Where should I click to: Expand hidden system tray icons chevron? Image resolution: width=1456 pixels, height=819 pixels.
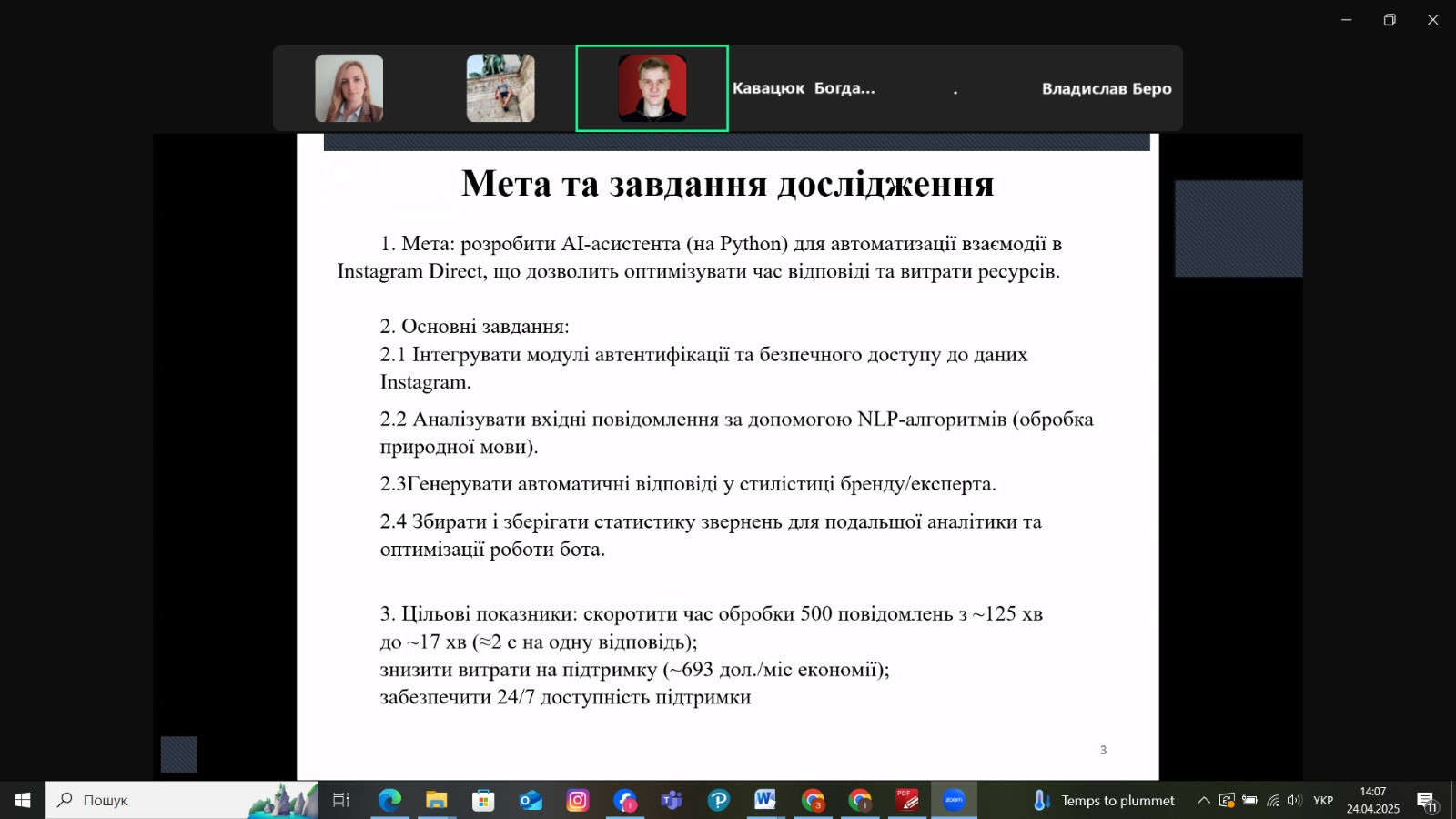[x=1204, y=800]
